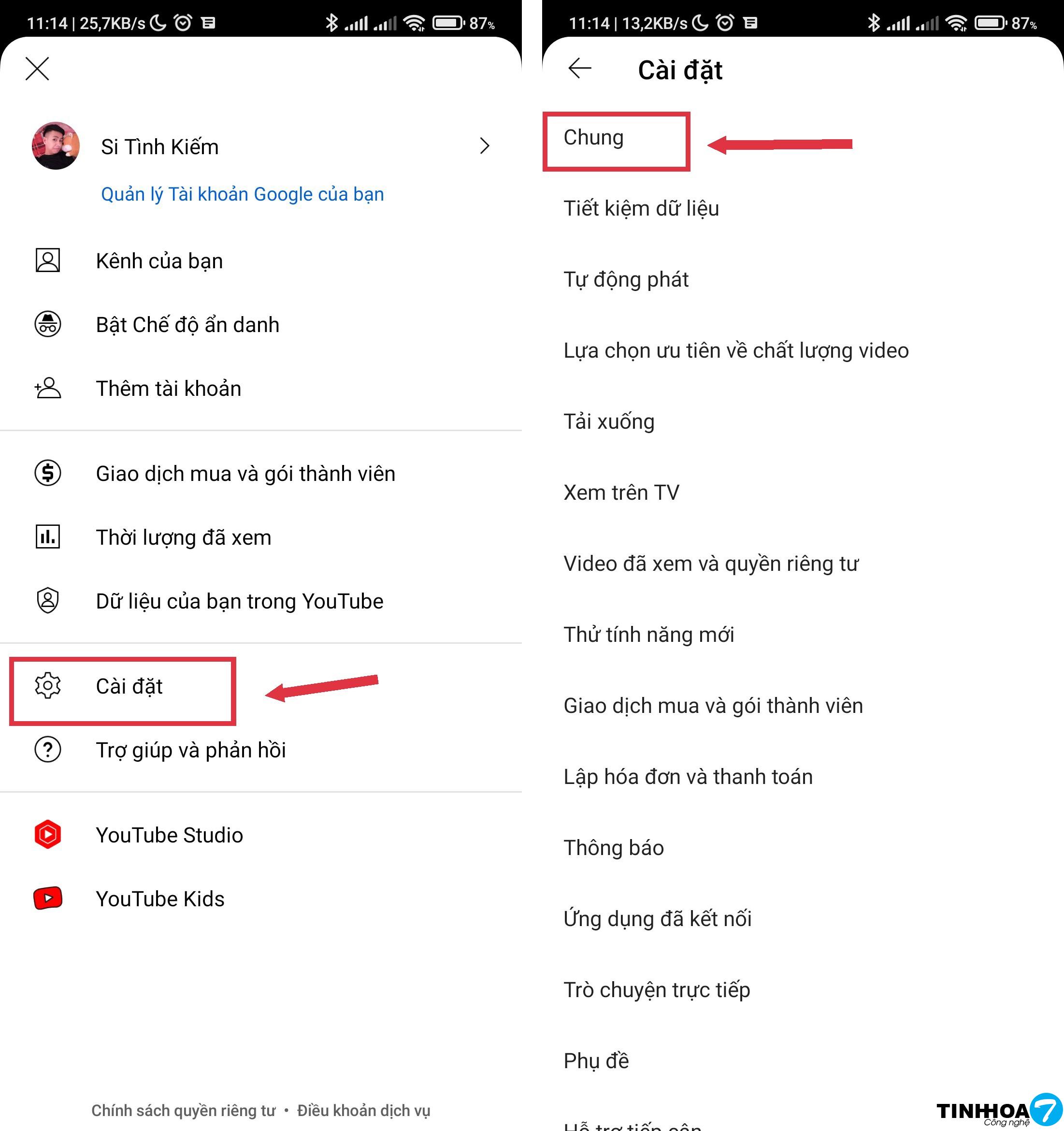Viewport: 1064px width, 1131px height.
Task: Tap the profile avatar of Si Tình Kiếm
Action: (56, 145)
